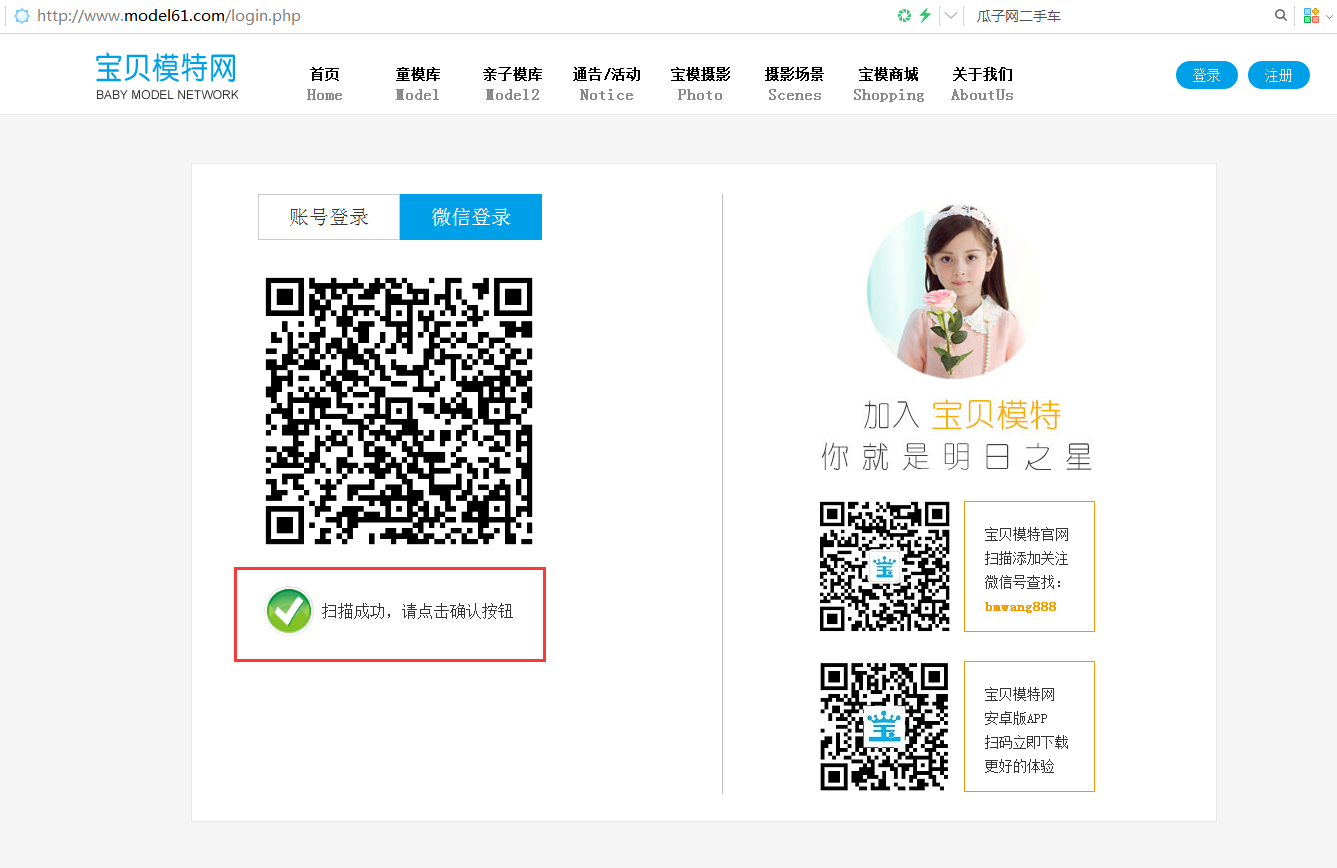The height and width of the screenshot is (868, 1337).
Task: Click the 加入 宝贝模特 heading
Action: point(962,414)
